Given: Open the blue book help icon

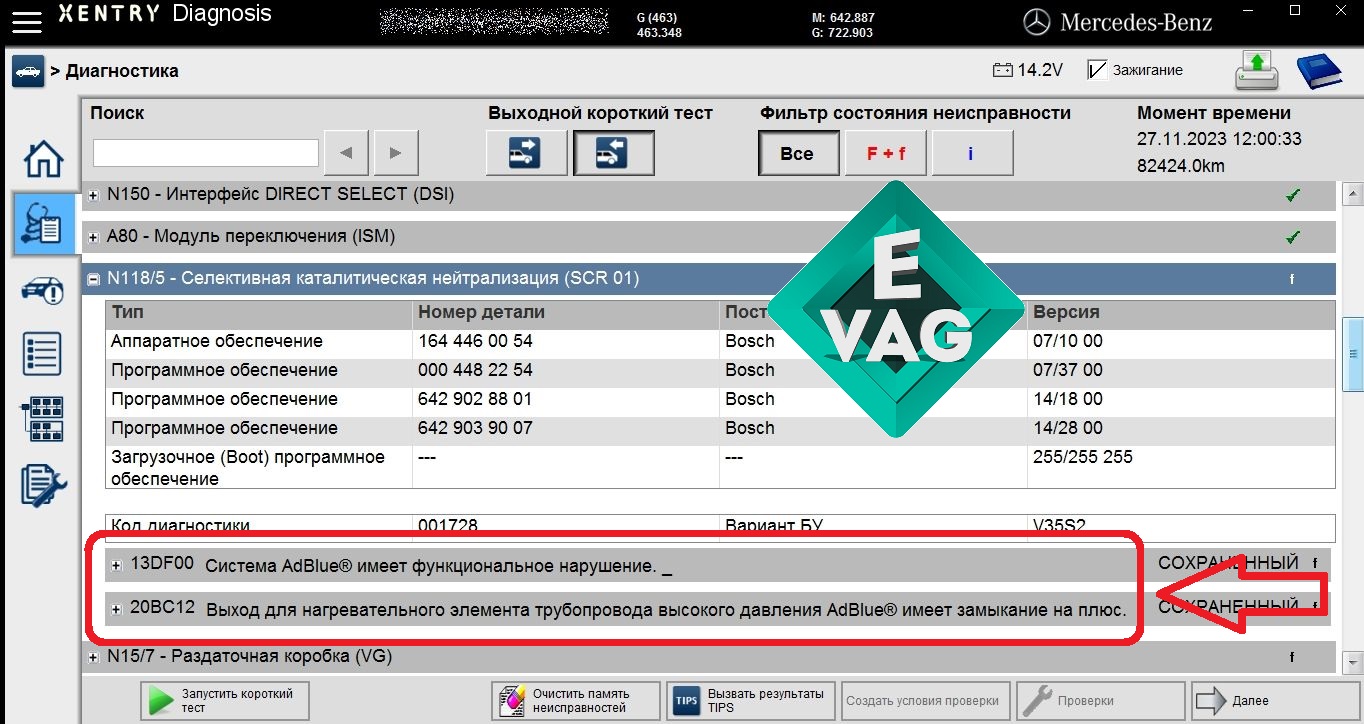Looking at the screenshot, I should 1320,71.
